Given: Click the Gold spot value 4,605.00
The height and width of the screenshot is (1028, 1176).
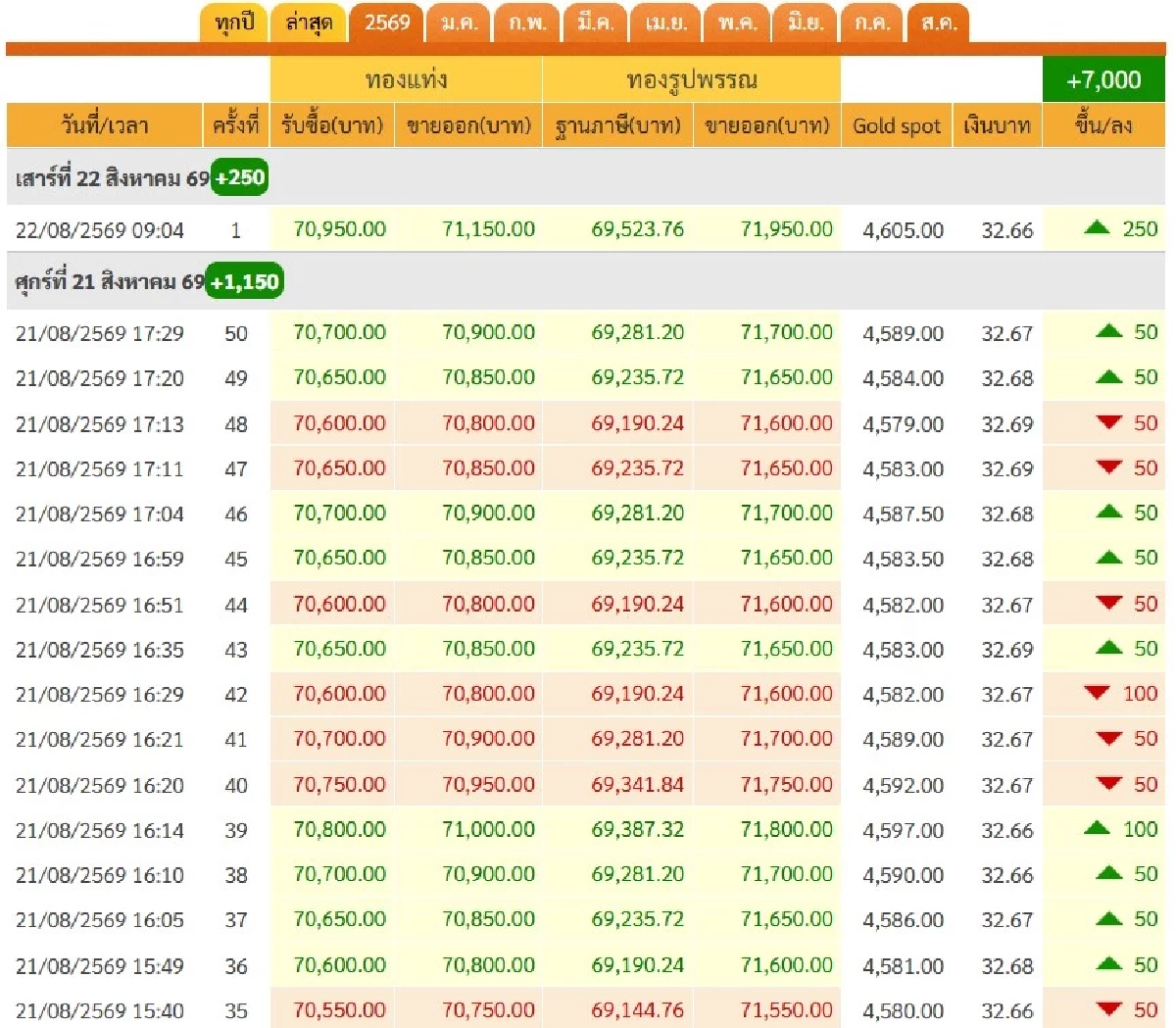Looking at the screenshot, I should (903, 230).
